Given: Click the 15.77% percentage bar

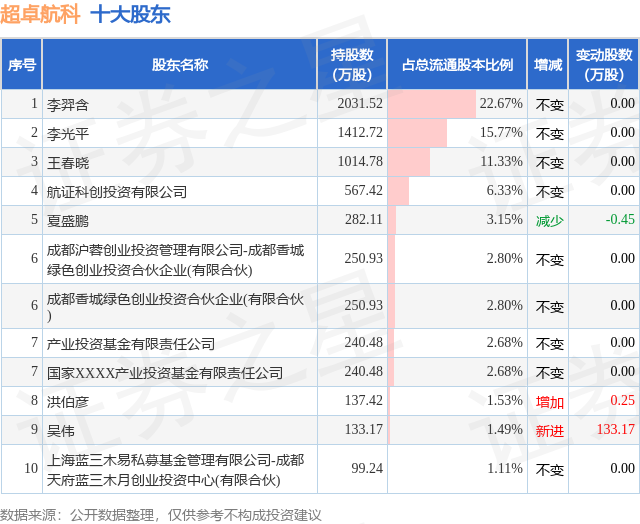Looking at the screenshot, I should tap(418, 133).
